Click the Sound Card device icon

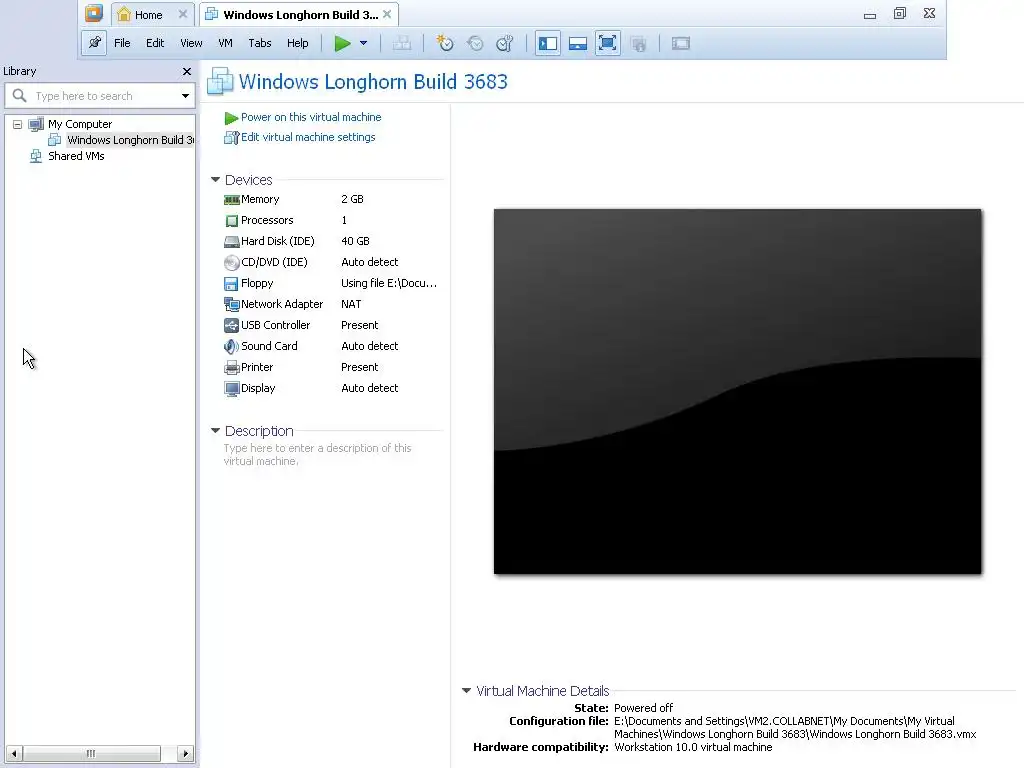pyautogui.click(x=231, y=346)
